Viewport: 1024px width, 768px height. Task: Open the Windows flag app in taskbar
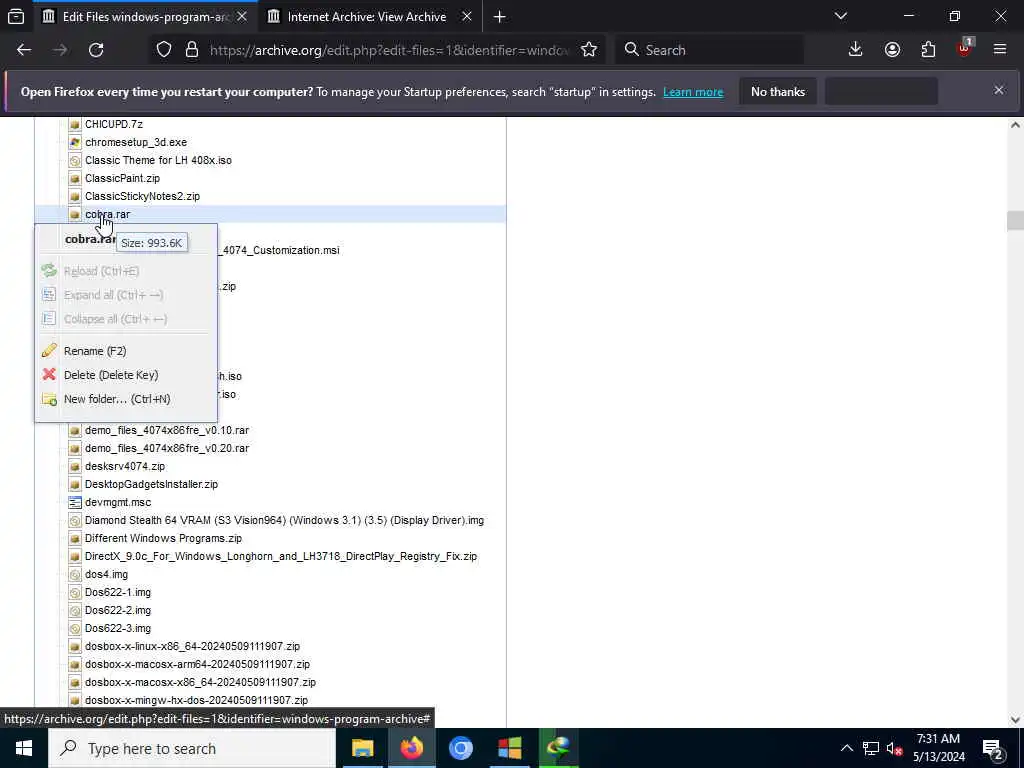[x=509, y=748]
